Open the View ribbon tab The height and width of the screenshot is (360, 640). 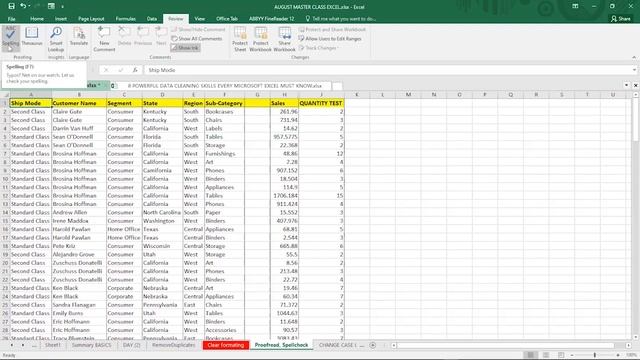coord(200,19)
